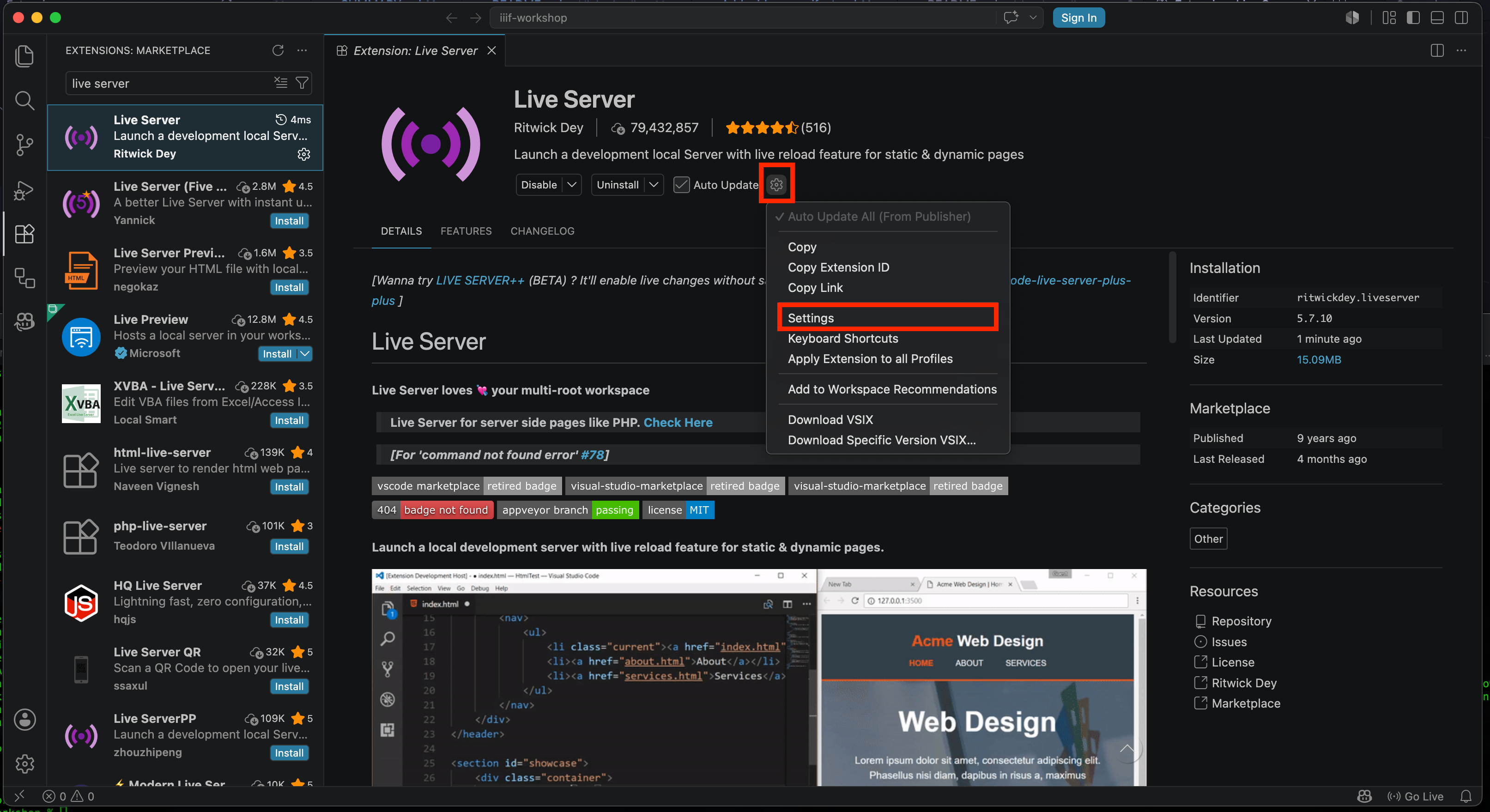1490x812 pixels.
Task: Click Go Live in status bar
Action: tap(1415, 796)
